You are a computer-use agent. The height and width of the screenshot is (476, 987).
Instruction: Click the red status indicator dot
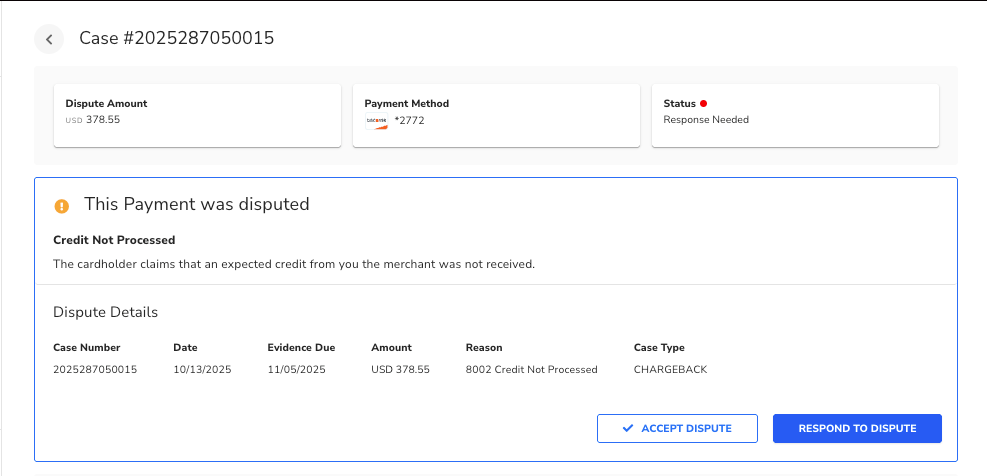click(704, 103)
